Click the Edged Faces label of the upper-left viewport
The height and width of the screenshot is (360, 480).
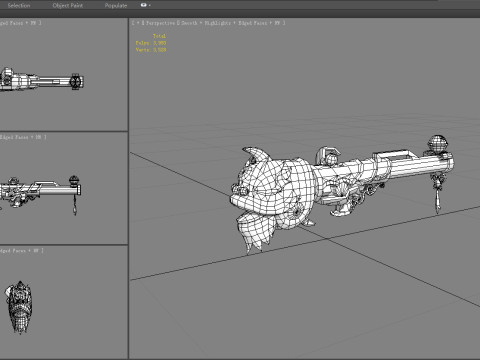point(11,23)
